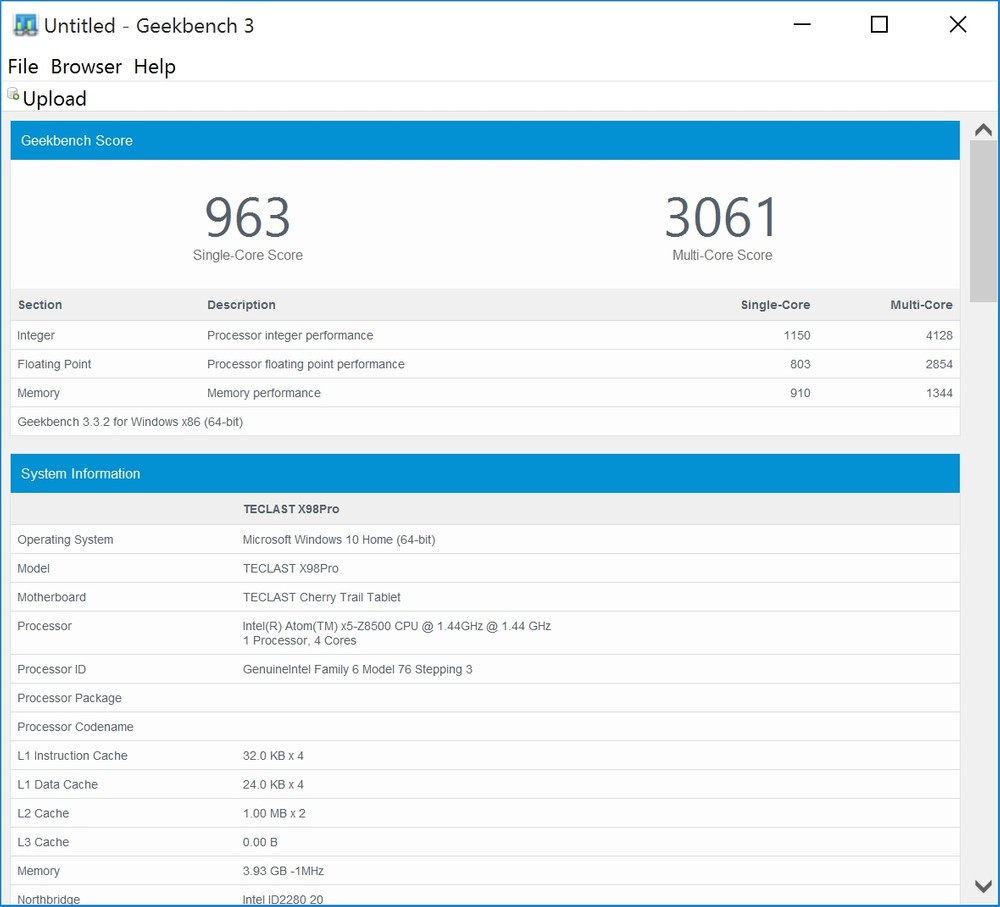Viewport: 1000px width, 907px height.
Task: Select Memory single-core value 910
Action: [800, 393]
